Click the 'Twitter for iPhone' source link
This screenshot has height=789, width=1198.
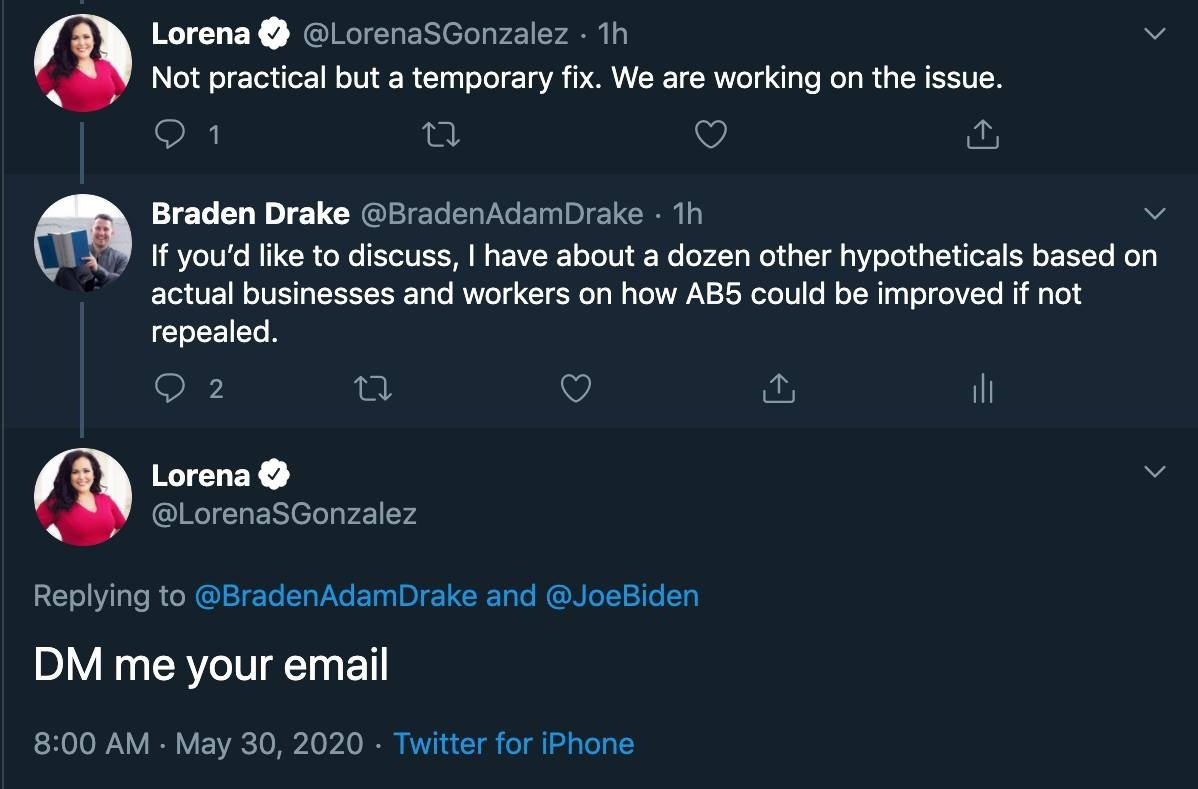513,743
